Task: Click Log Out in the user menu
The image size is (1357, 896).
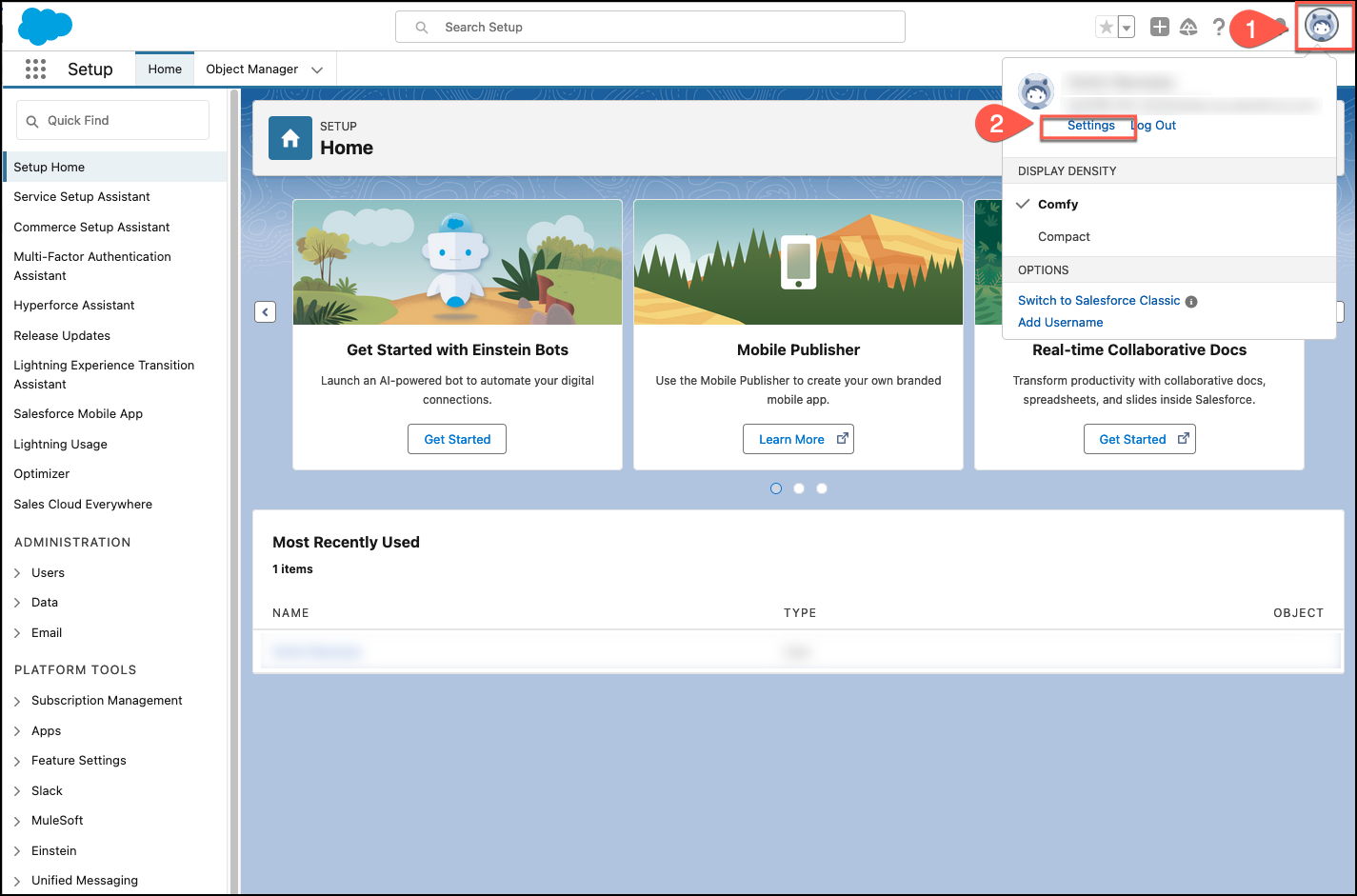Action: (1153, 125)
